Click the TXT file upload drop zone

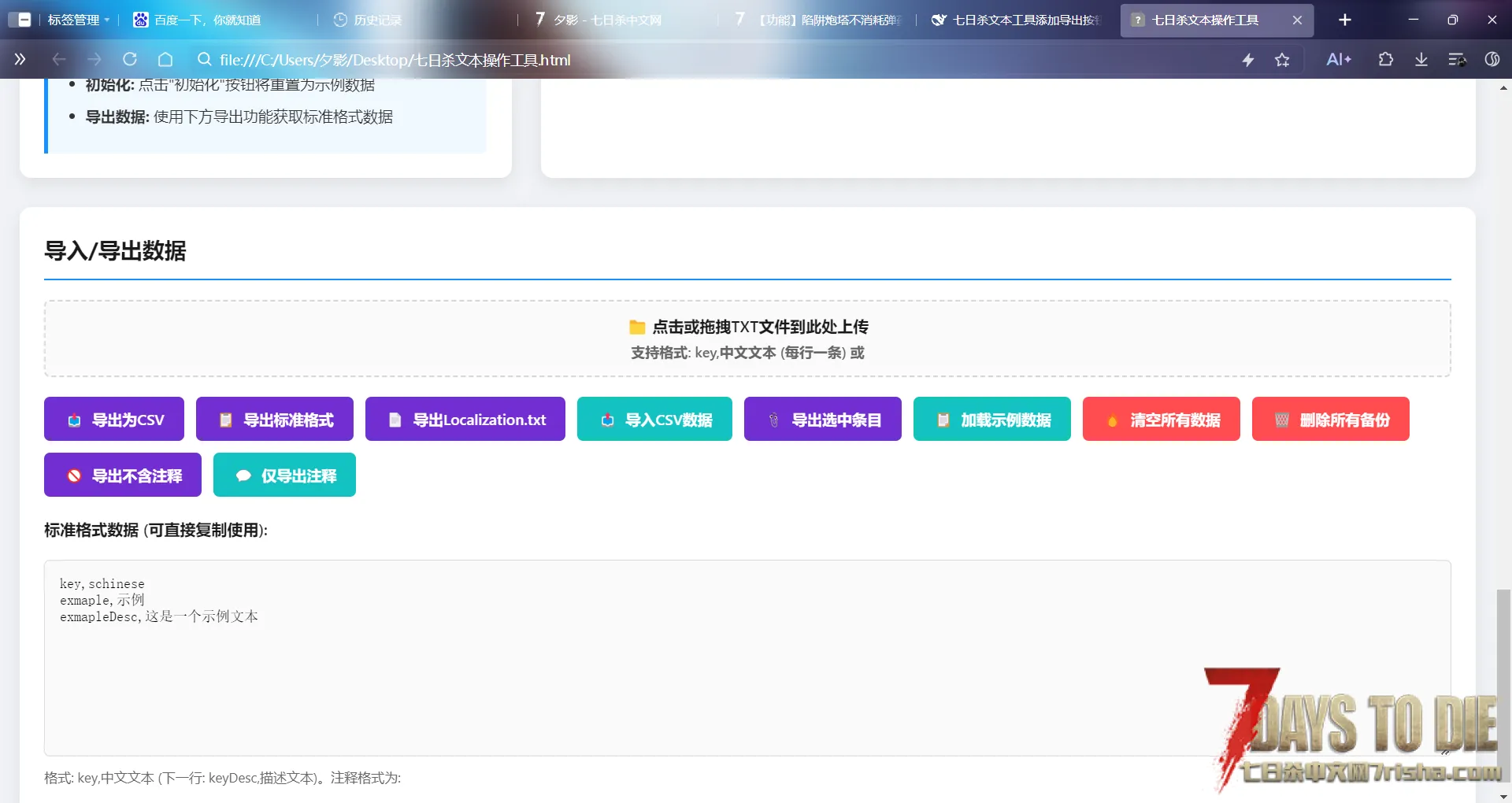(747, 339)
